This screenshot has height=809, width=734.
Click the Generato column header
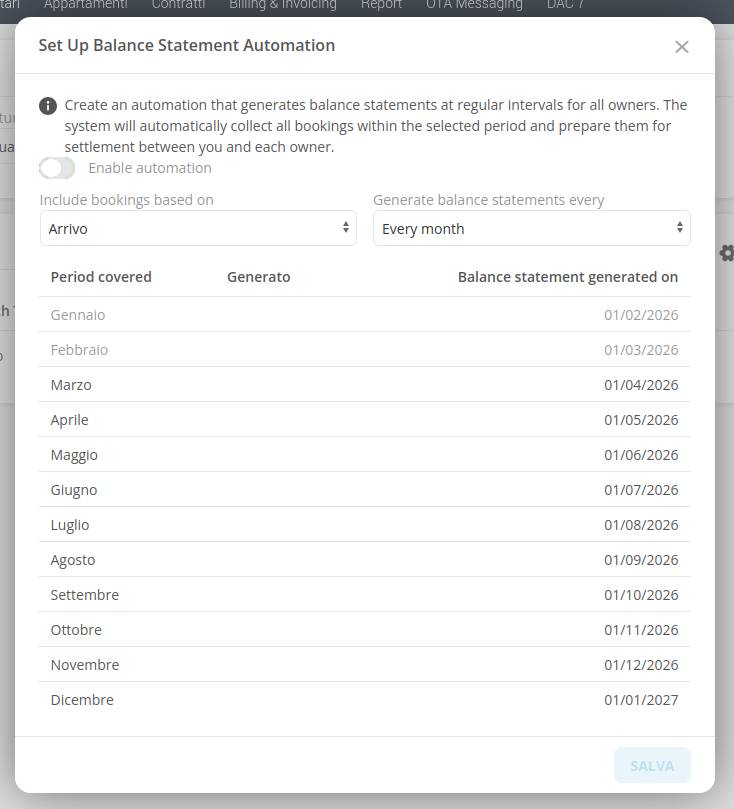point(258,277)
